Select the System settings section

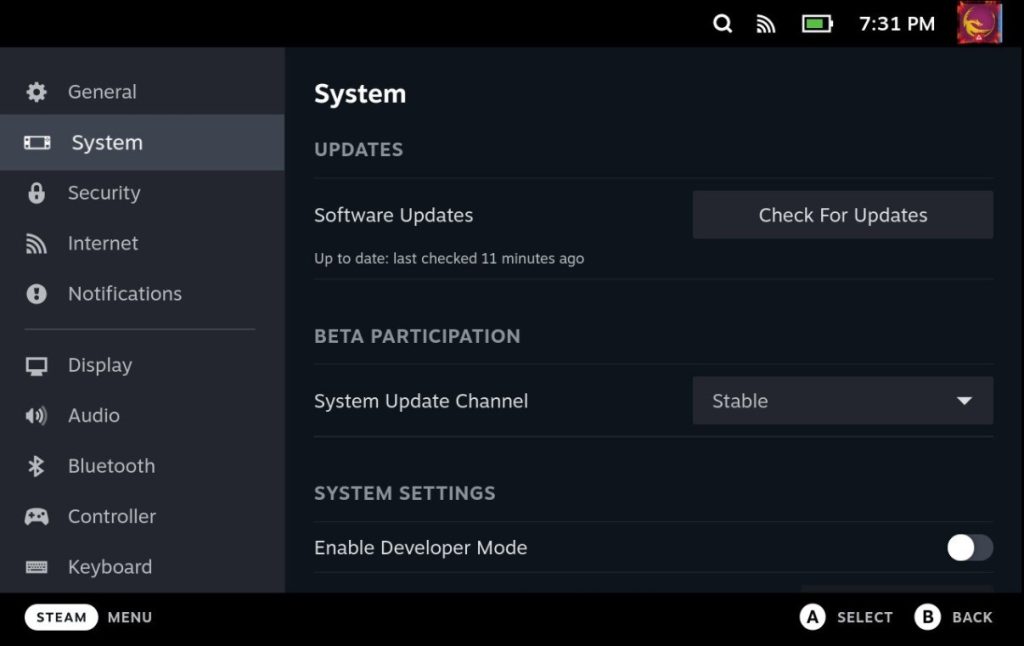(x=142, y=142)
